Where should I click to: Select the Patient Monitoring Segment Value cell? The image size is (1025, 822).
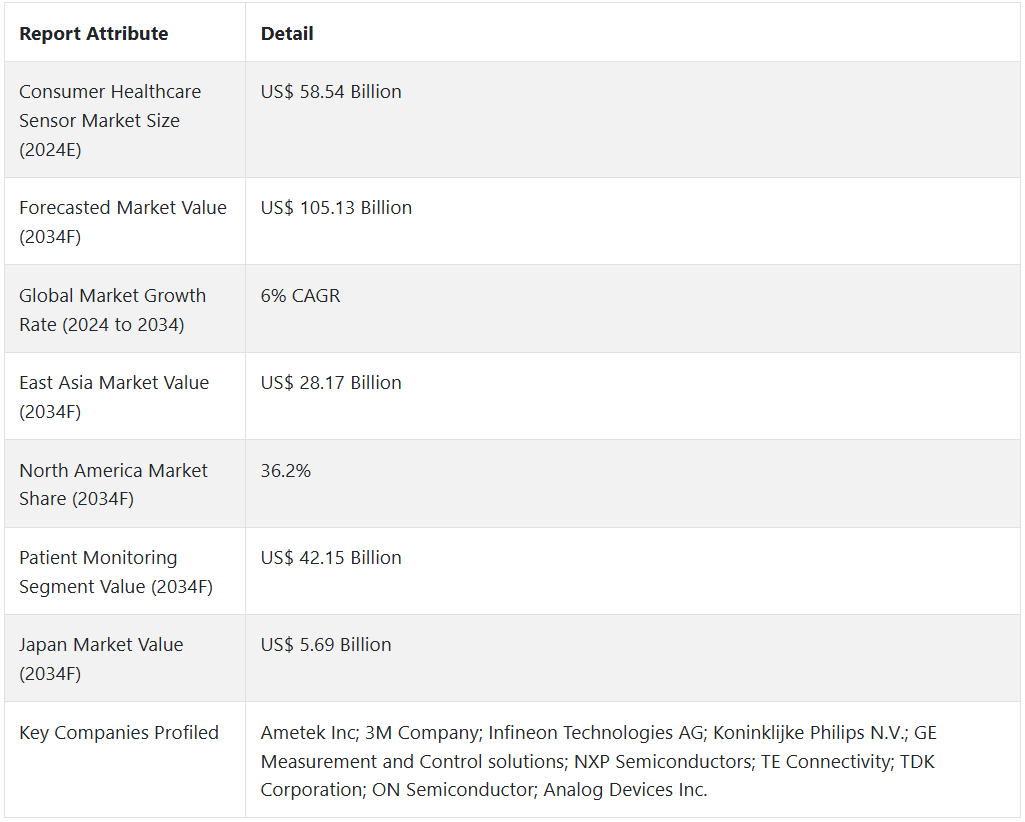(115, 571)
